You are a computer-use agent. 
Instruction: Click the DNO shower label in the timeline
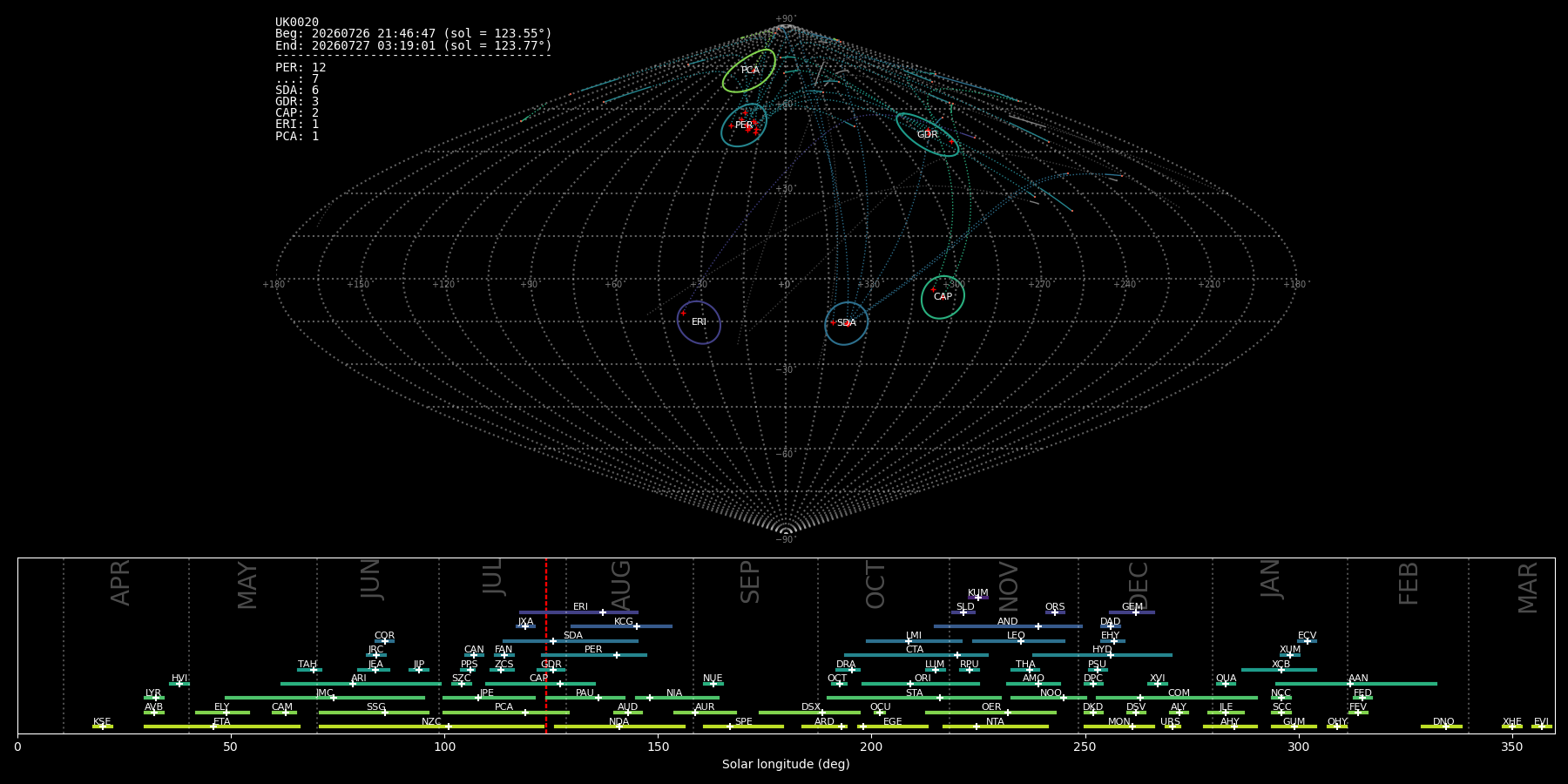click(1443, 722)
